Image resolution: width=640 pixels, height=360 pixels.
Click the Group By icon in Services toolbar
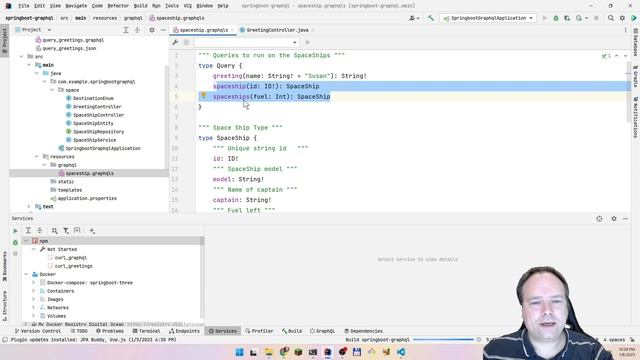pos(54,231)
